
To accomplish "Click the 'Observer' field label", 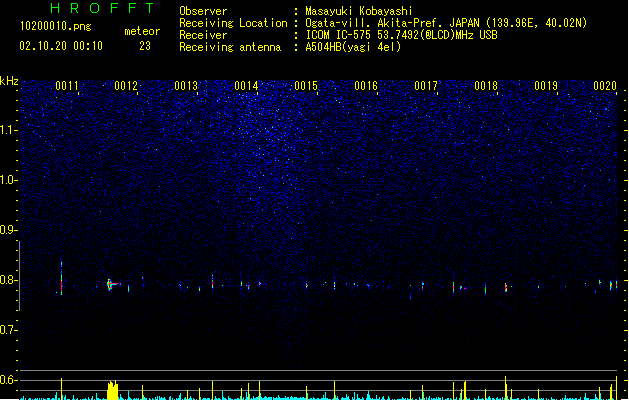I will point(203,11).
